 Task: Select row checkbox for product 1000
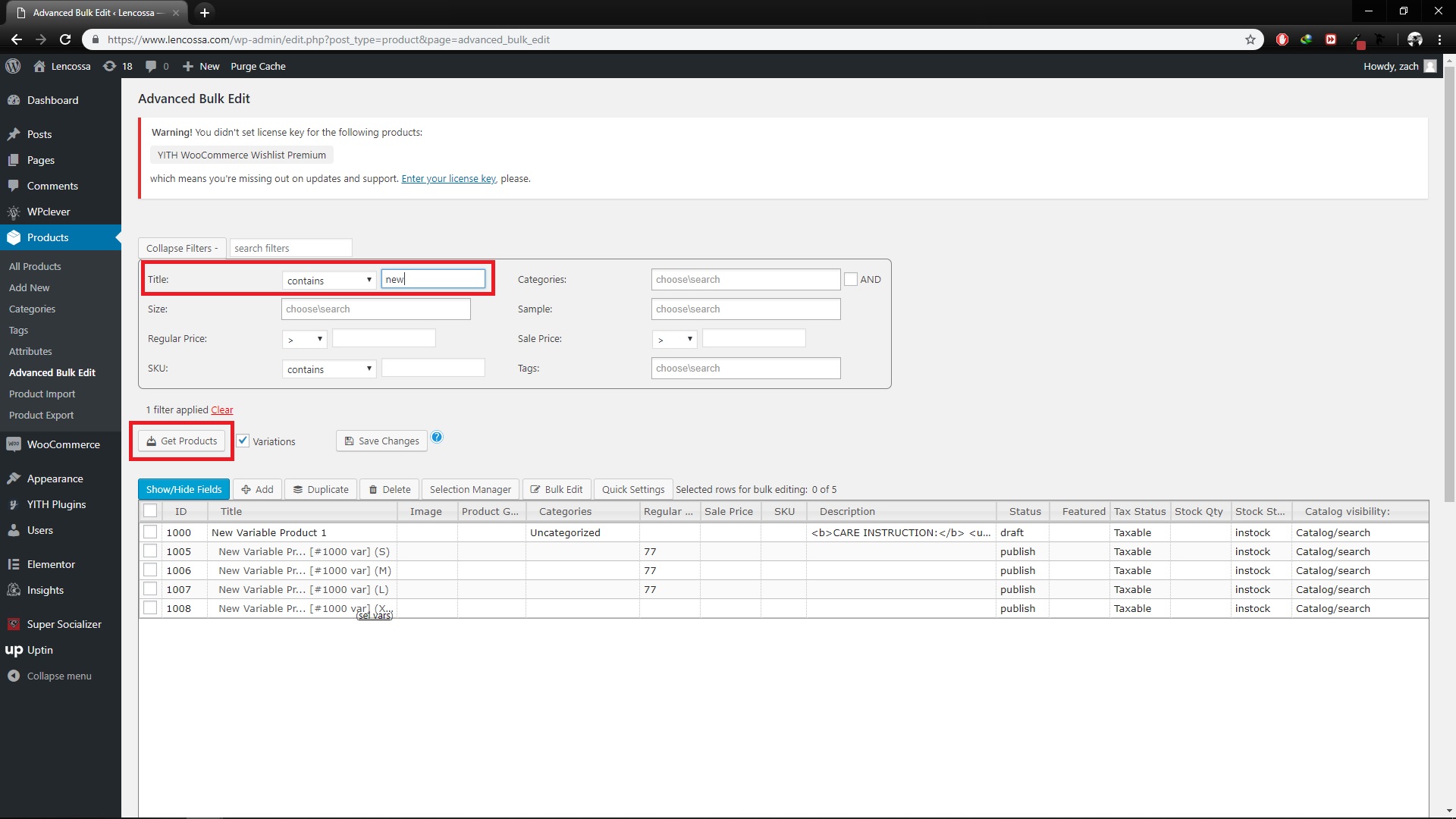[150, 532]
